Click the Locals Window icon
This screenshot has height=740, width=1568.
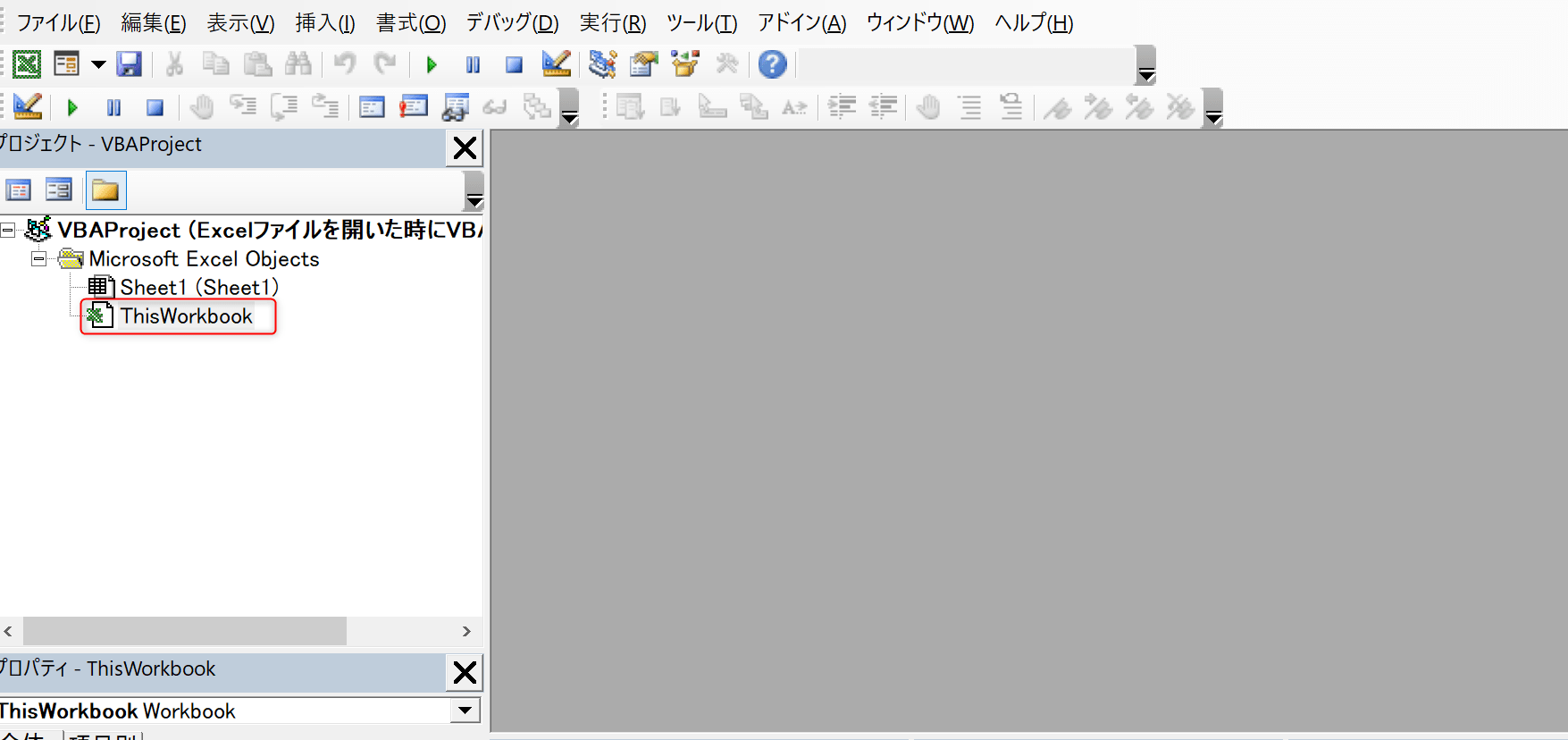click(372, 107)
